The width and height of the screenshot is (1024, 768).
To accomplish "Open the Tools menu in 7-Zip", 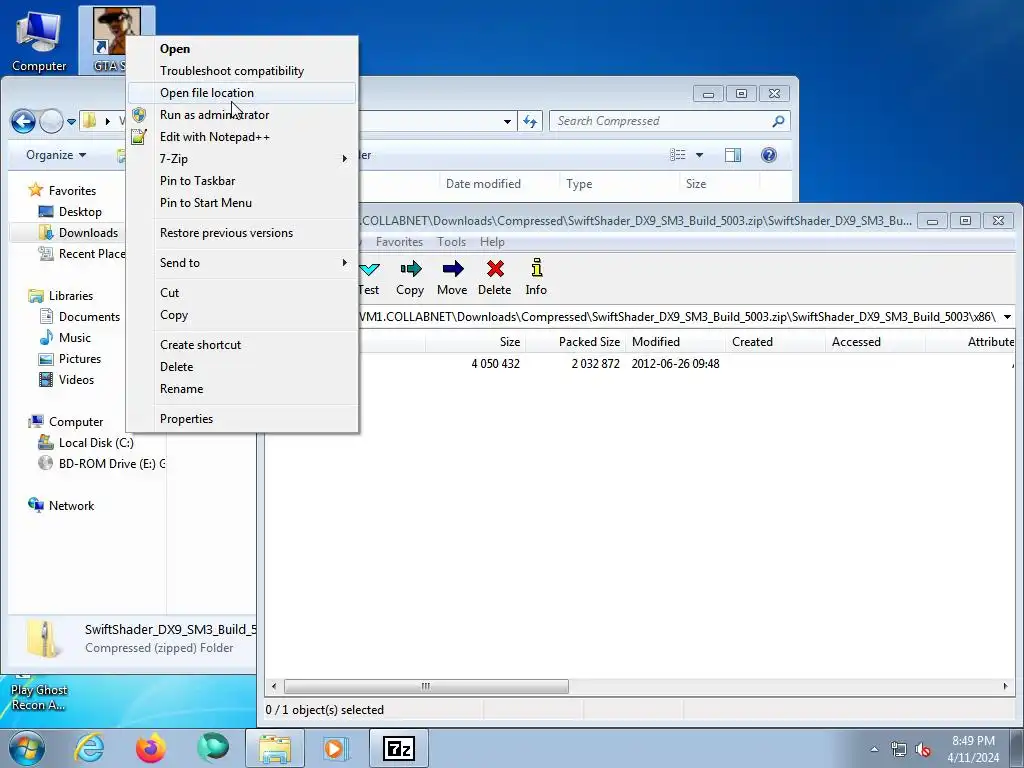I will pos(451,242).
